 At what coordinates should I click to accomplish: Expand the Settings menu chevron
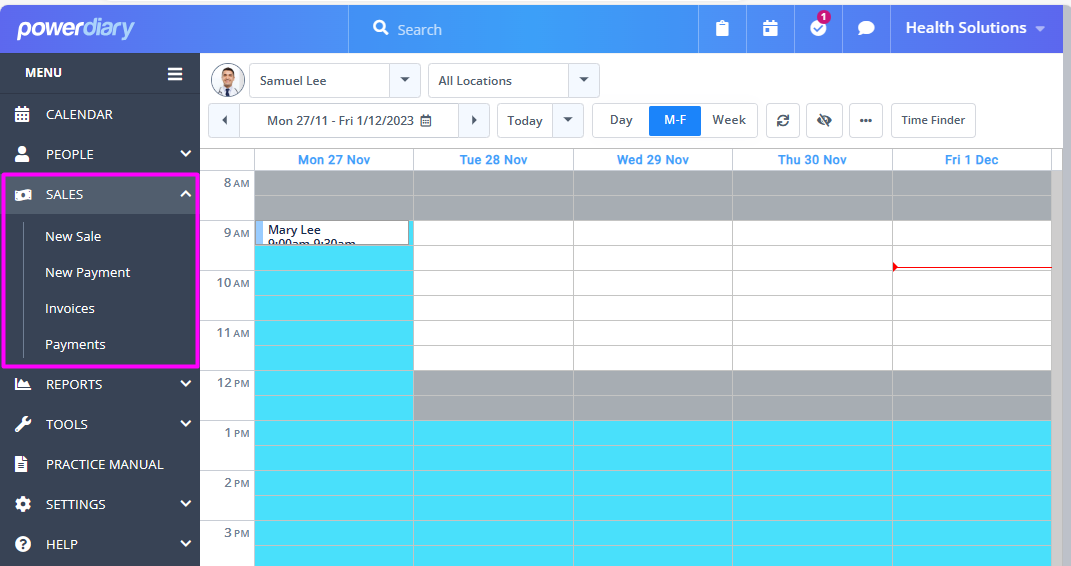pos(185,503)
